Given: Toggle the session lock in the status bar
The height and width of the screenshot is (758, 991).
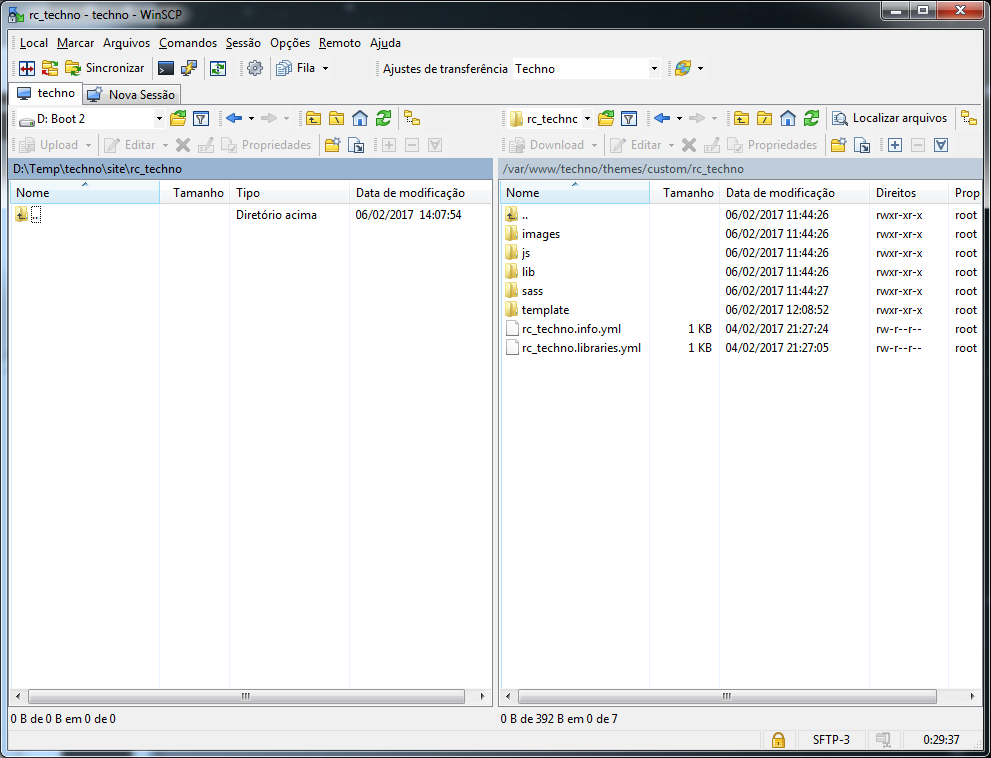Looking at the screenshot, I should (778, 739).
